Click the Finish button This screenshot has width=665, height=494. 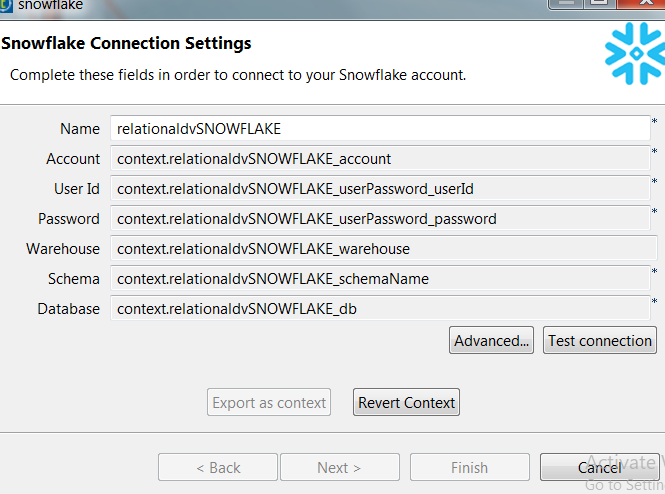[x=469, y=467]
